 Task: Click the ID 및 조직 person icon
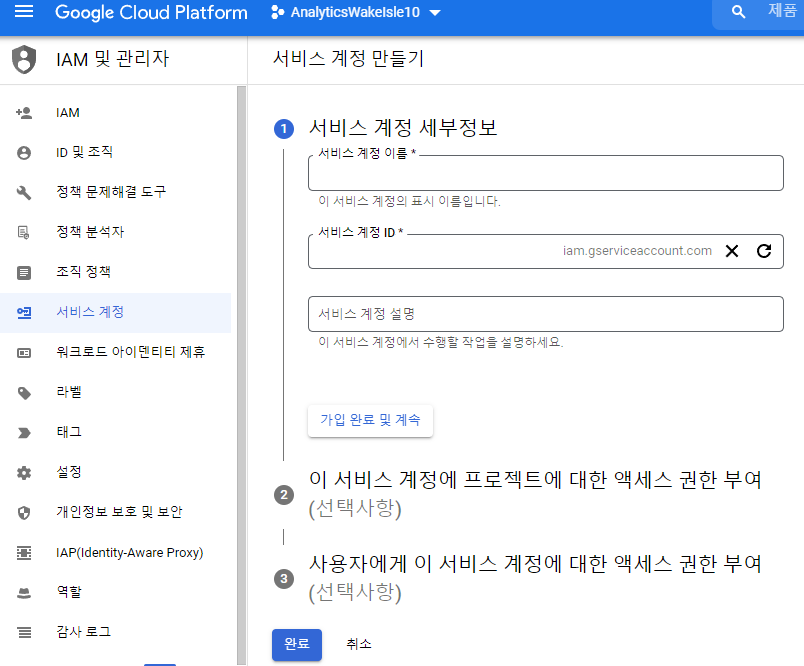pos(24,153)
